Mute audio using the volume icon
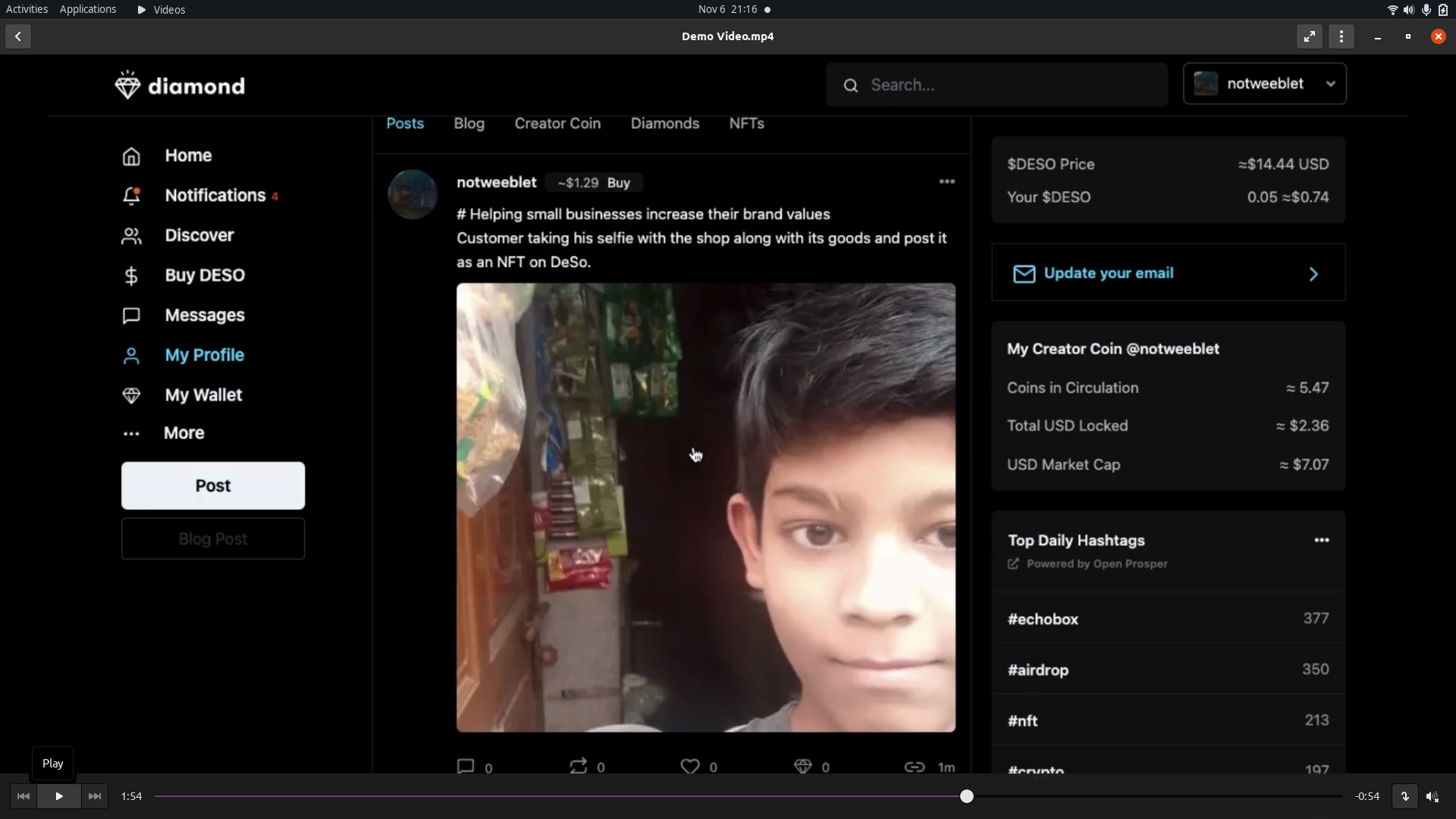1456x819 pixels. pyautogui.click(x=1432, y=796)
